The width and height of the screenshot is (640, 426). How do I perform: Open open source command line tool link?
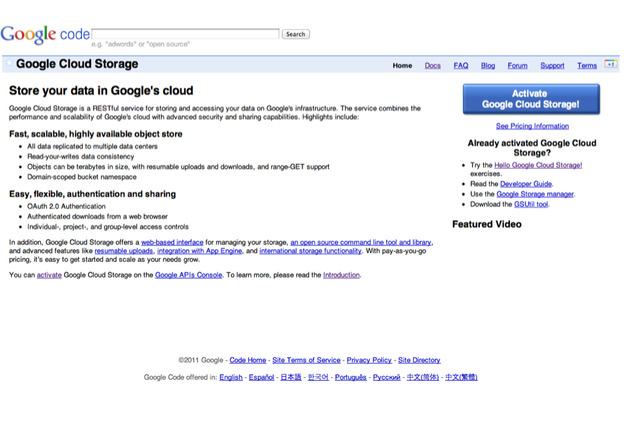[x=361, y=242]
